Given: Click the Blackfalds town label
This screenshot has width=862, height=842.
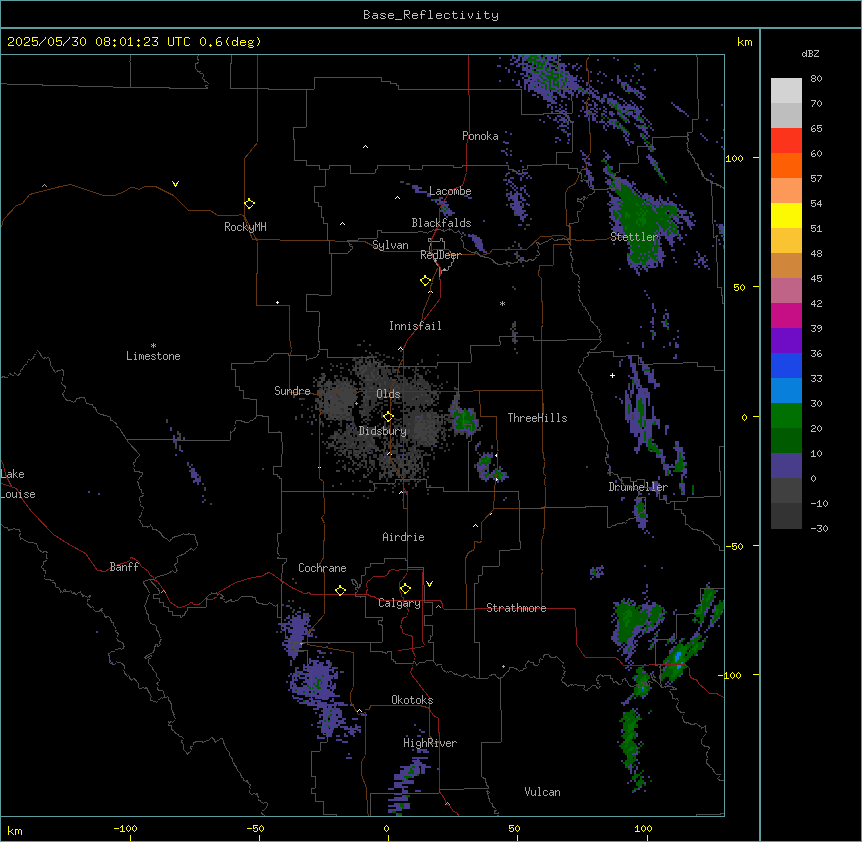Looking at the screenshot, I should coord(441,223).
